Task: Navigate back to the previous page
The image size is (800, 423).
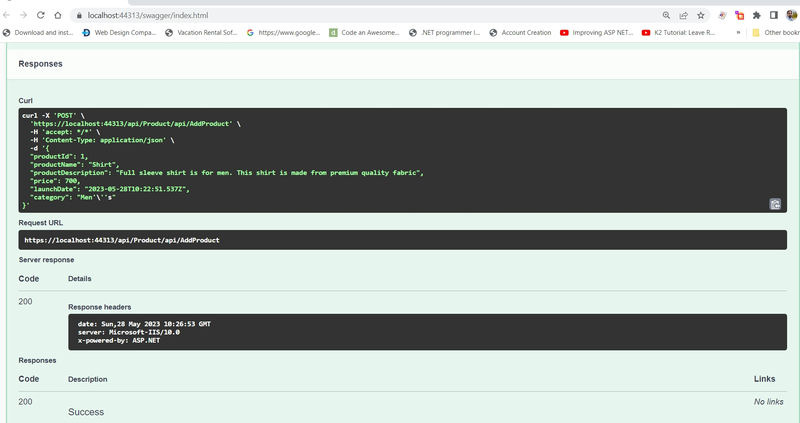Action: (x=7, y=15)
